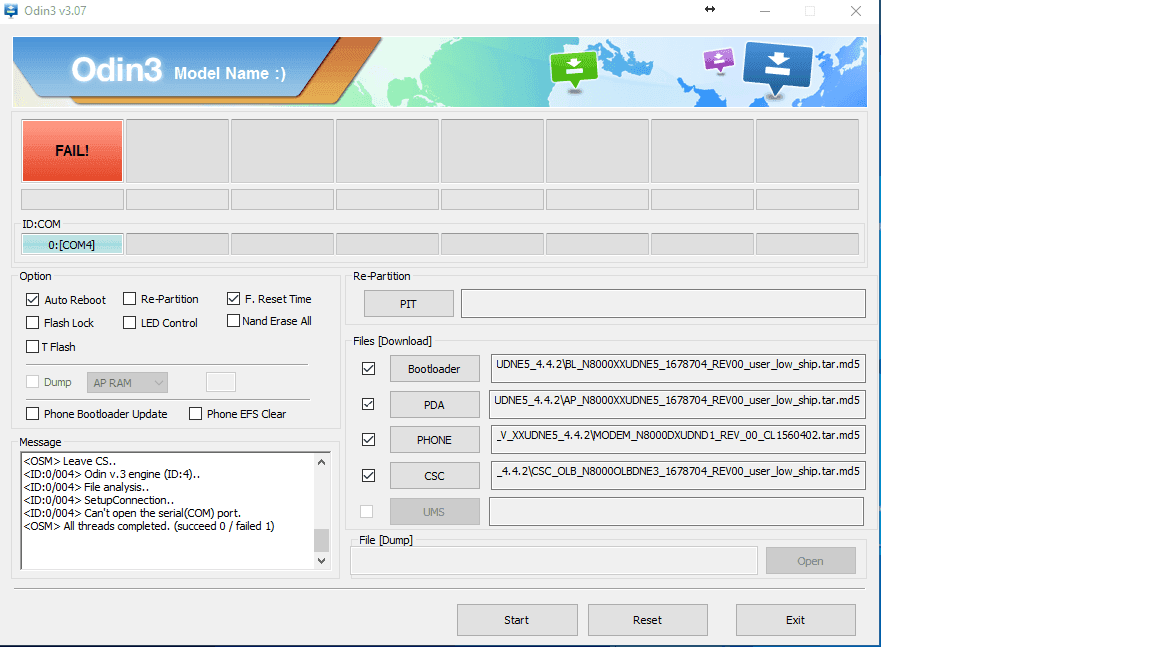
Task: Enable Phone EFS Clear checkbox
Action: coord(195,414)
